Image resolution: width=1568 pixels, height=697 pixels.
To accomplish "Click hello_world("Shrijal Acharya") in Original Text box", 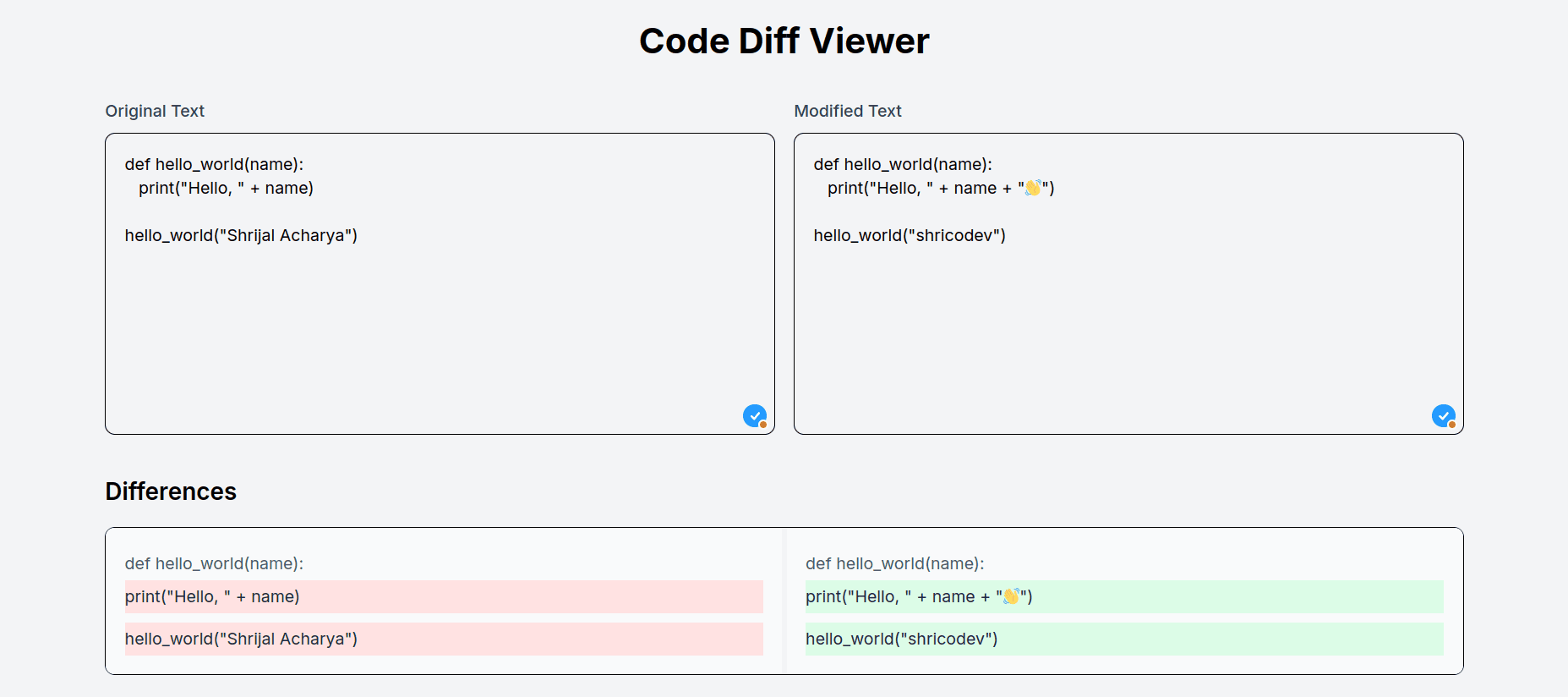I will point(241,235).
